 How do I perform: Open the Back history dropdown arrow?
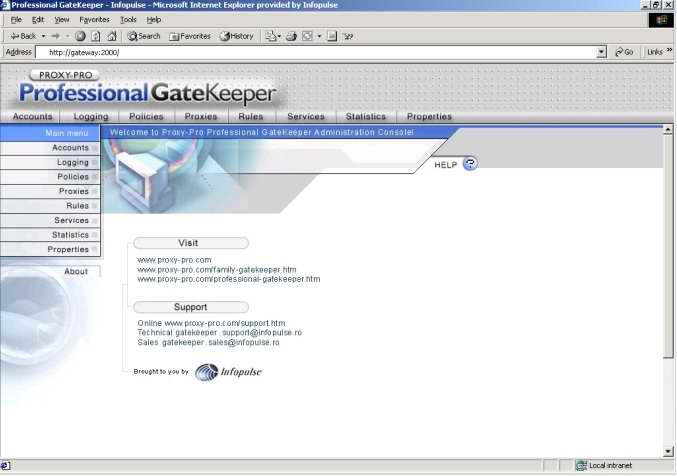[44, 36]
